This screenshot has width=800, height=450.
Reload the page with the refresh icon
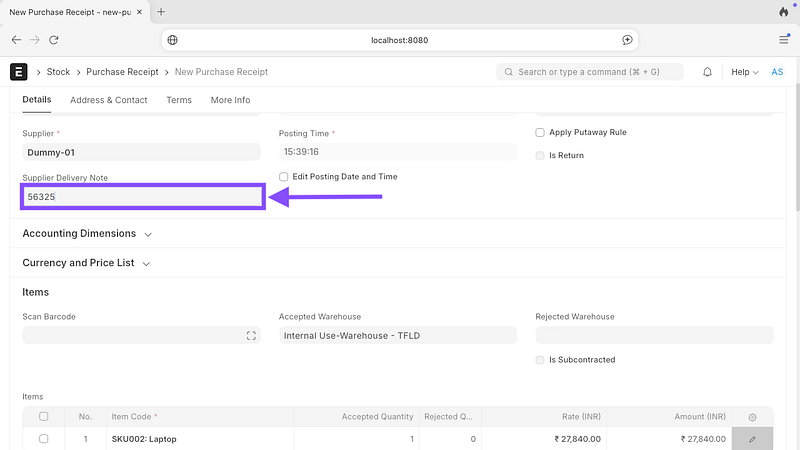coord(53,40)
